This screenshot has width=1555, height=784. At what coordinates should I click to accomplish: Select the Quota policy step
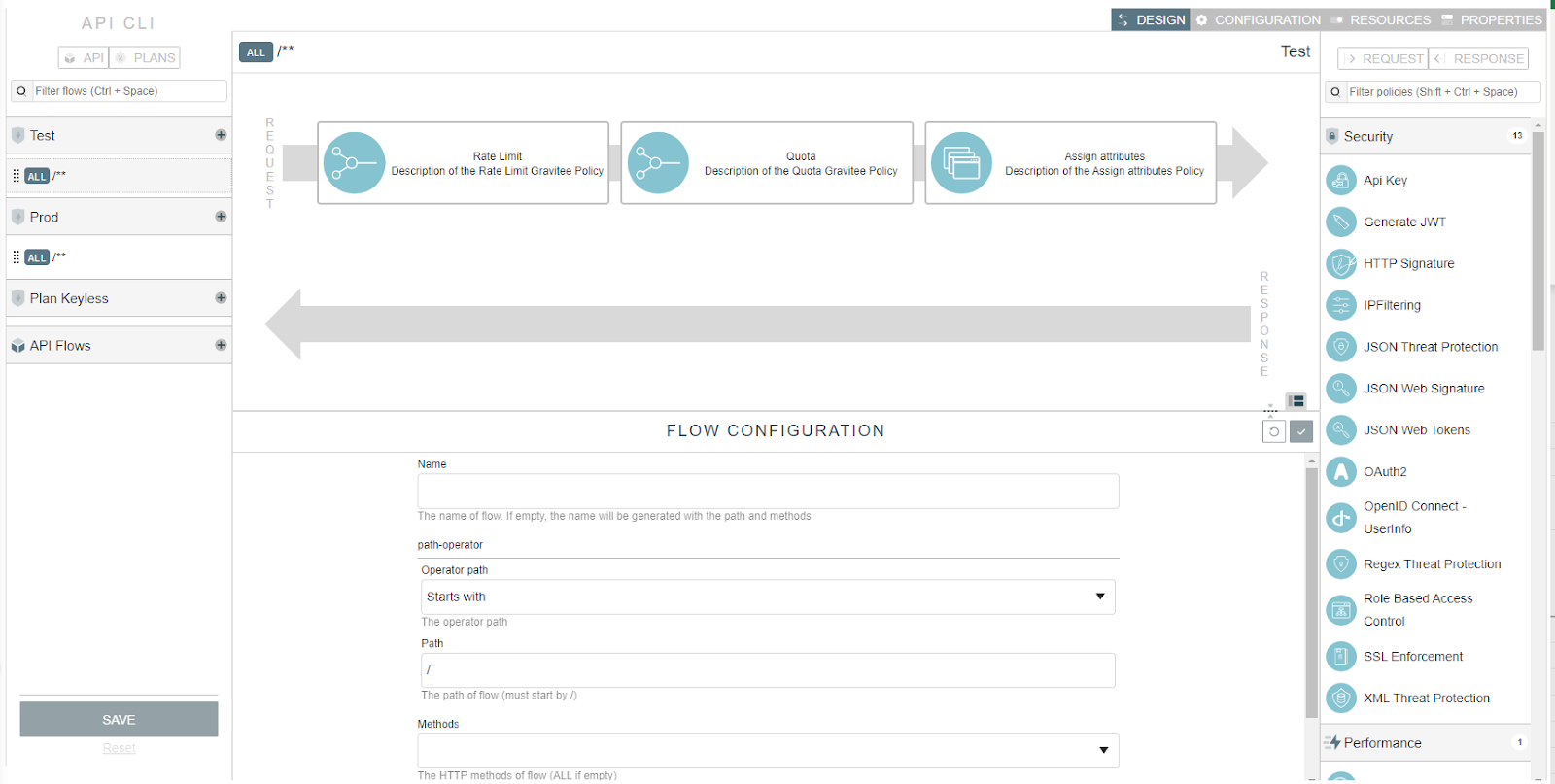767,163
